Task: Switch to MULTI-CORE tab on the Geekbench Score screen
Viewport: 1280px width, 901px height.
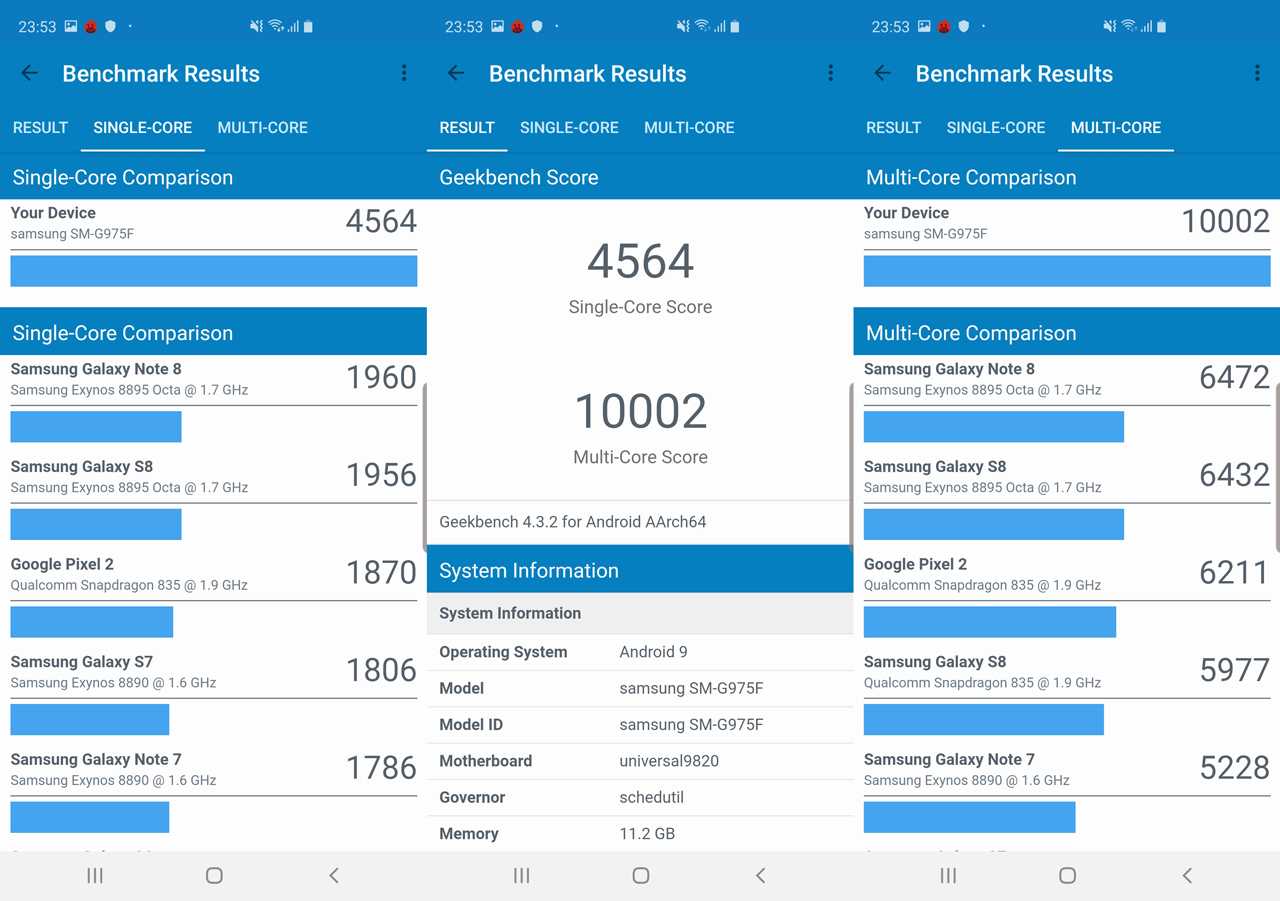Action: 689,128
